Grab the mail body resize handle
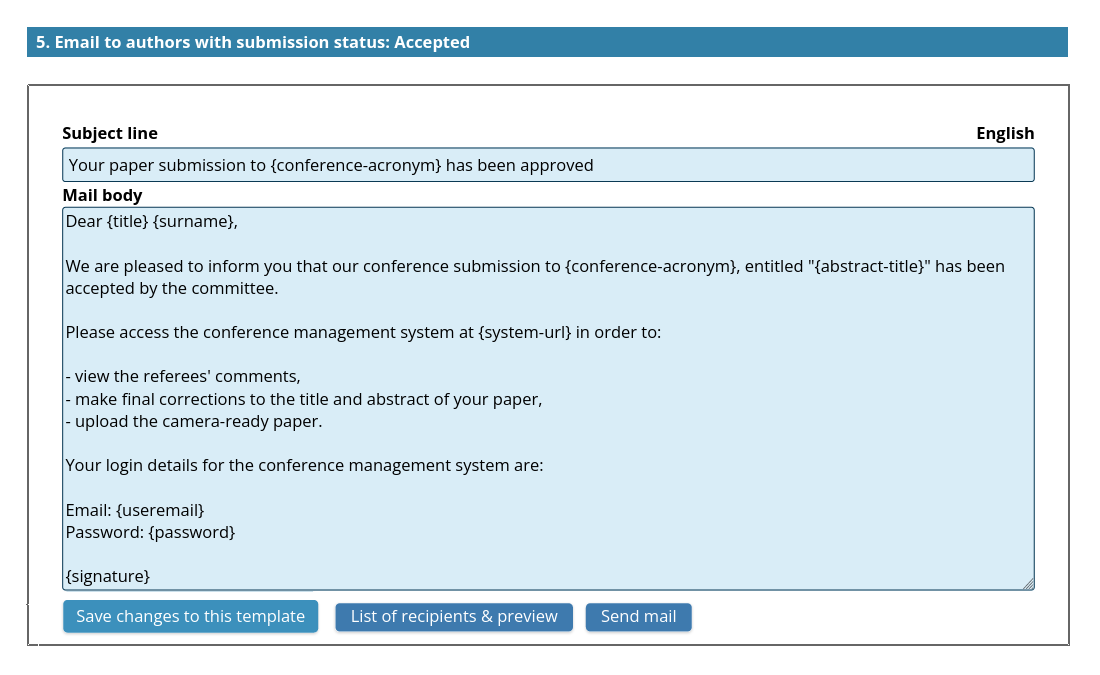 tap(1028, 584)
